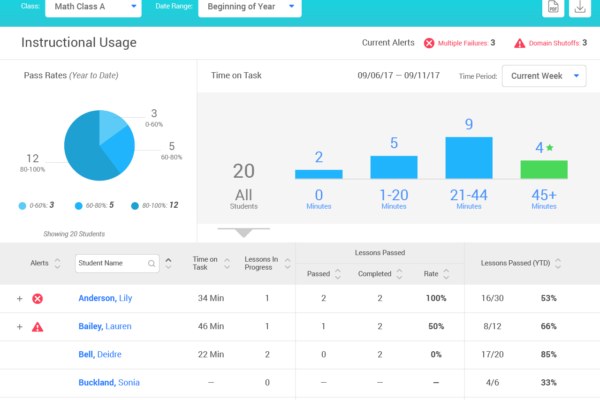This screenshot has width=600, height=400.
Task: Click the red X alert for Anderson, Lily
Action: [x=38, y=299]
